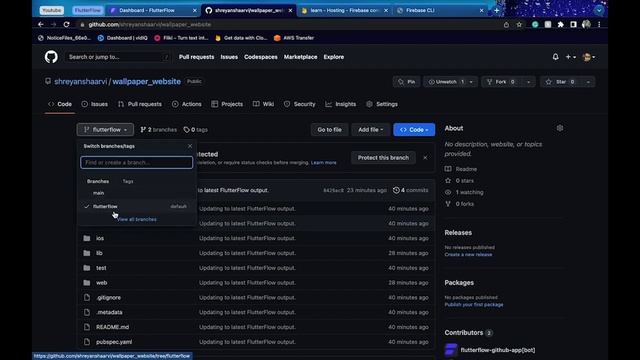The height and width of the screenshot is (360, 640).
Task: Click the .gitignore file icon
Action: click(87, 298)
